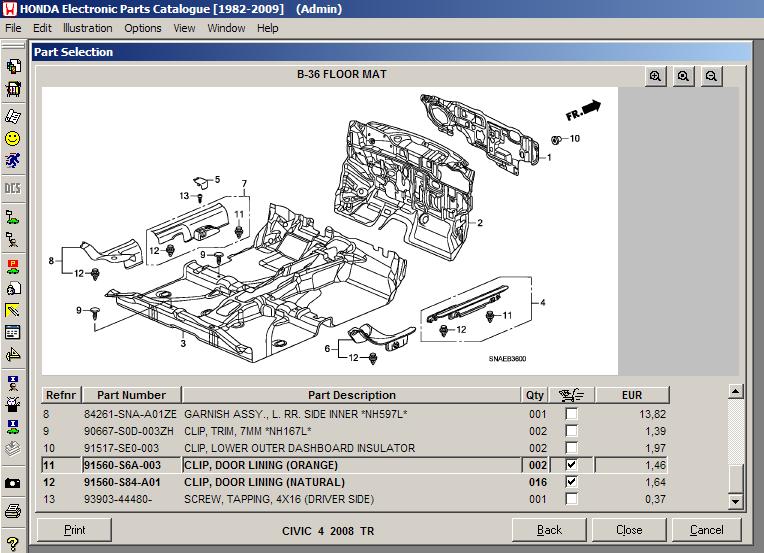Image resolution: width=764 pixels, height=553 pixels.
Task: Click the blue running man icon
Action: (13, 160)
